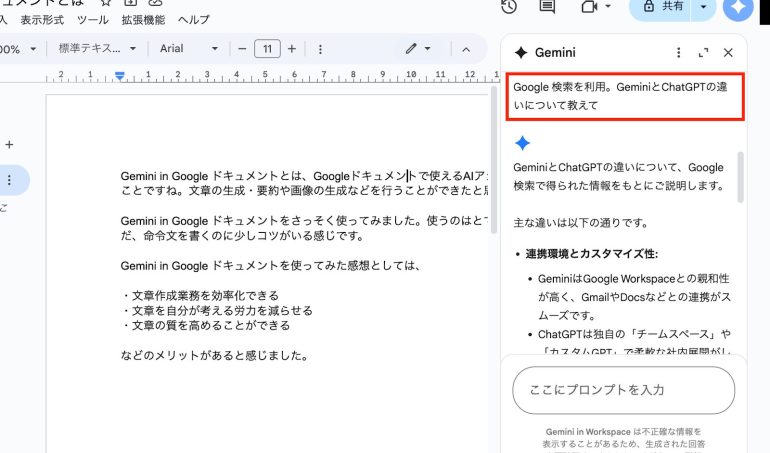
Task: Click the Gemini panel sparkle logo
Action: (521, 53)
